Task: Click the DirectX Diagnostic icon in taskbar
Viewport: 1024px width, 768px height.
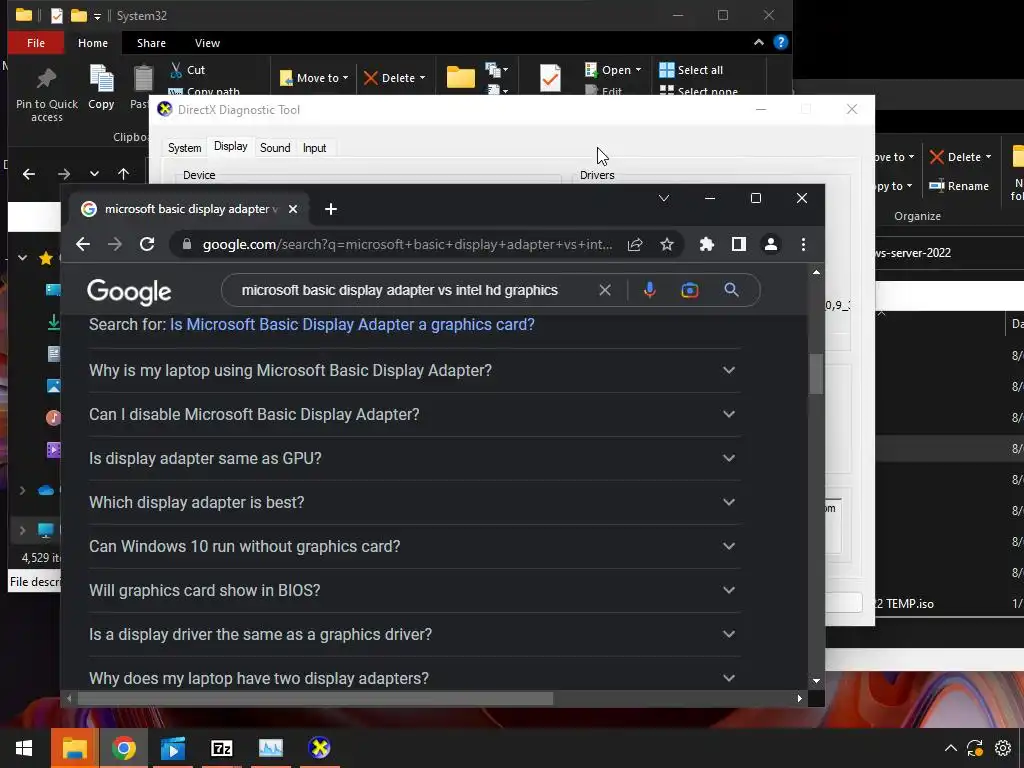Action: [319, 748]
